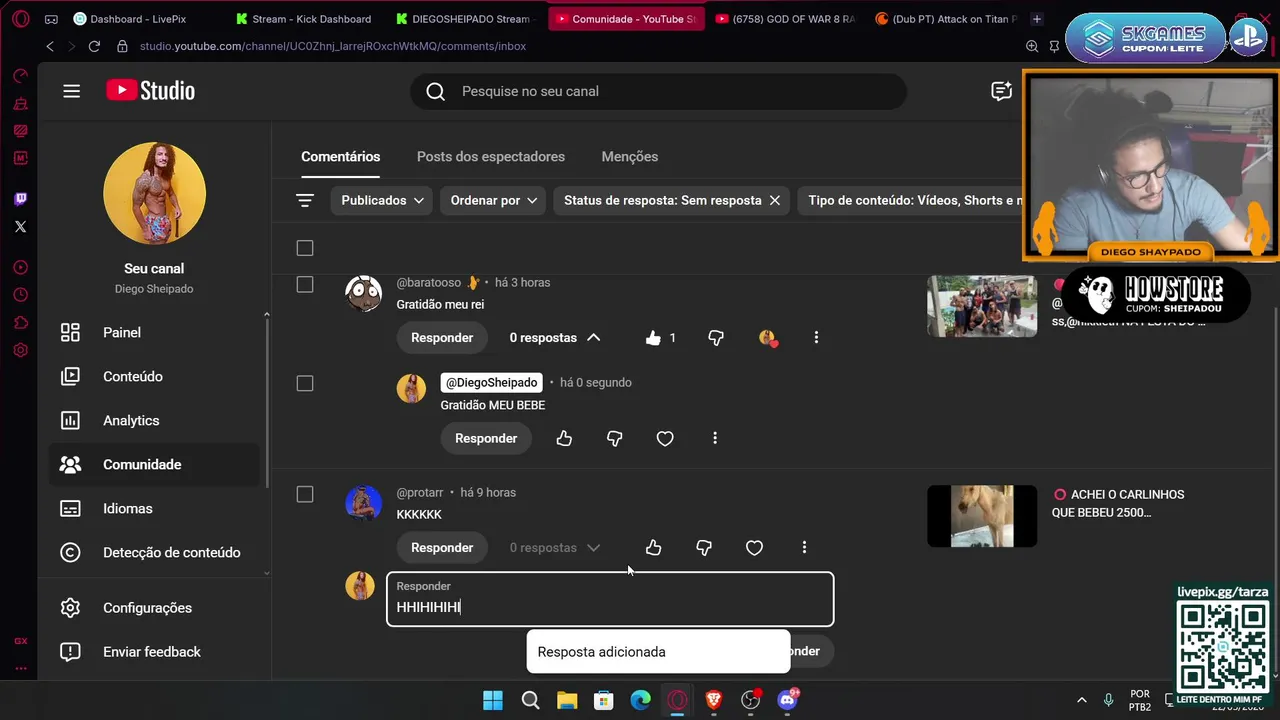The image size is (1280, 720).
Task: Open Discord from the taskbar
Action: 787,700
